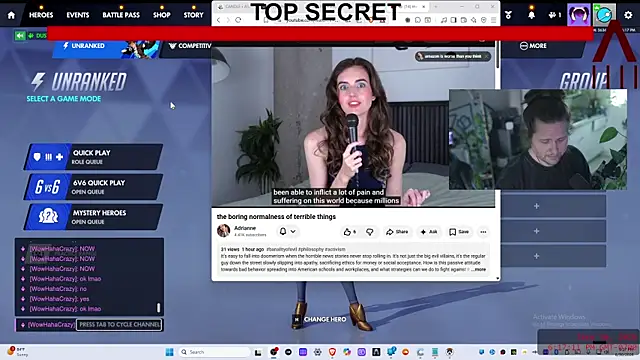The image size is (640, 360).
Task: Open the game settings gear
Action: pos(628,15)
